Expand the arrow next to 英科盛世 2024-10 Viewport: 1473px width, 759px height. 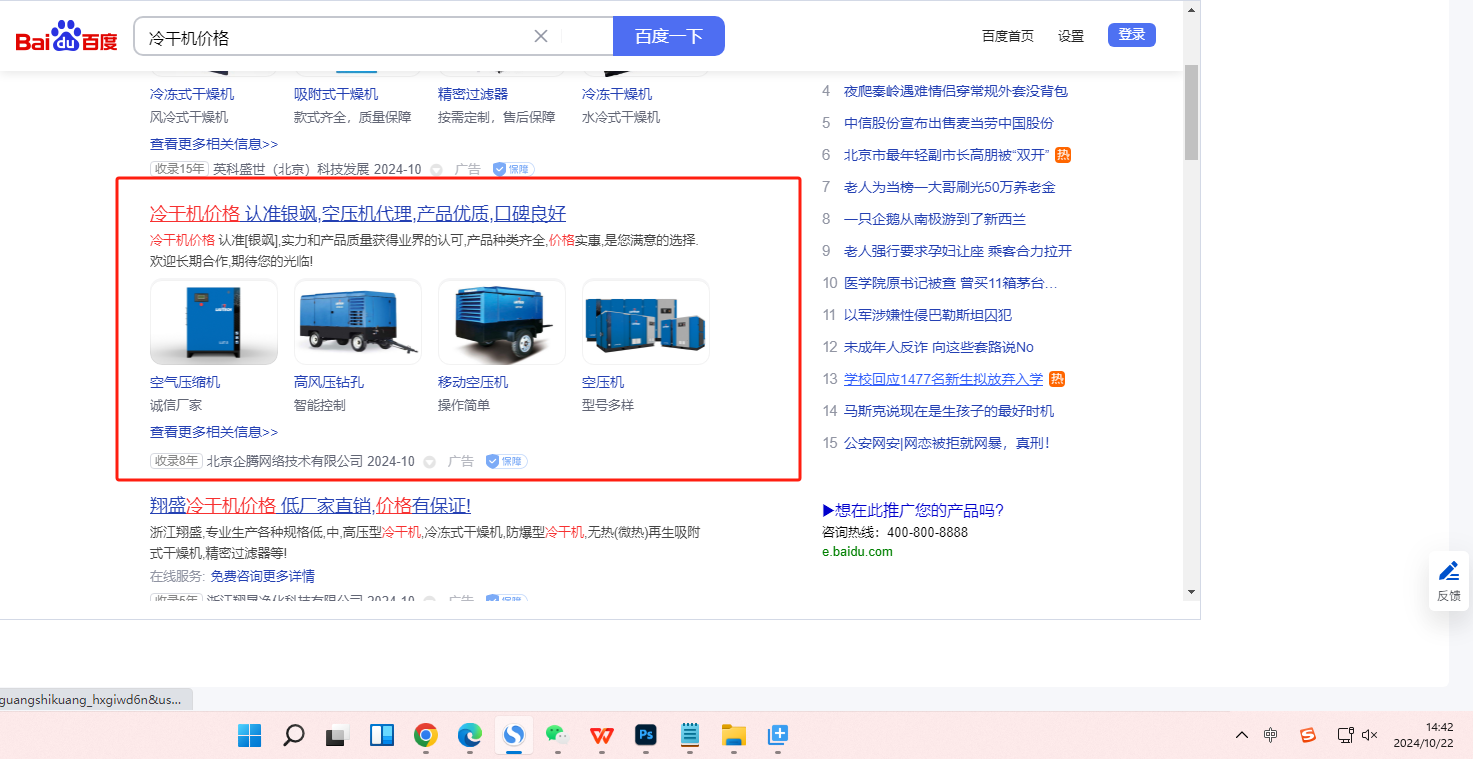tap(437, 170)
